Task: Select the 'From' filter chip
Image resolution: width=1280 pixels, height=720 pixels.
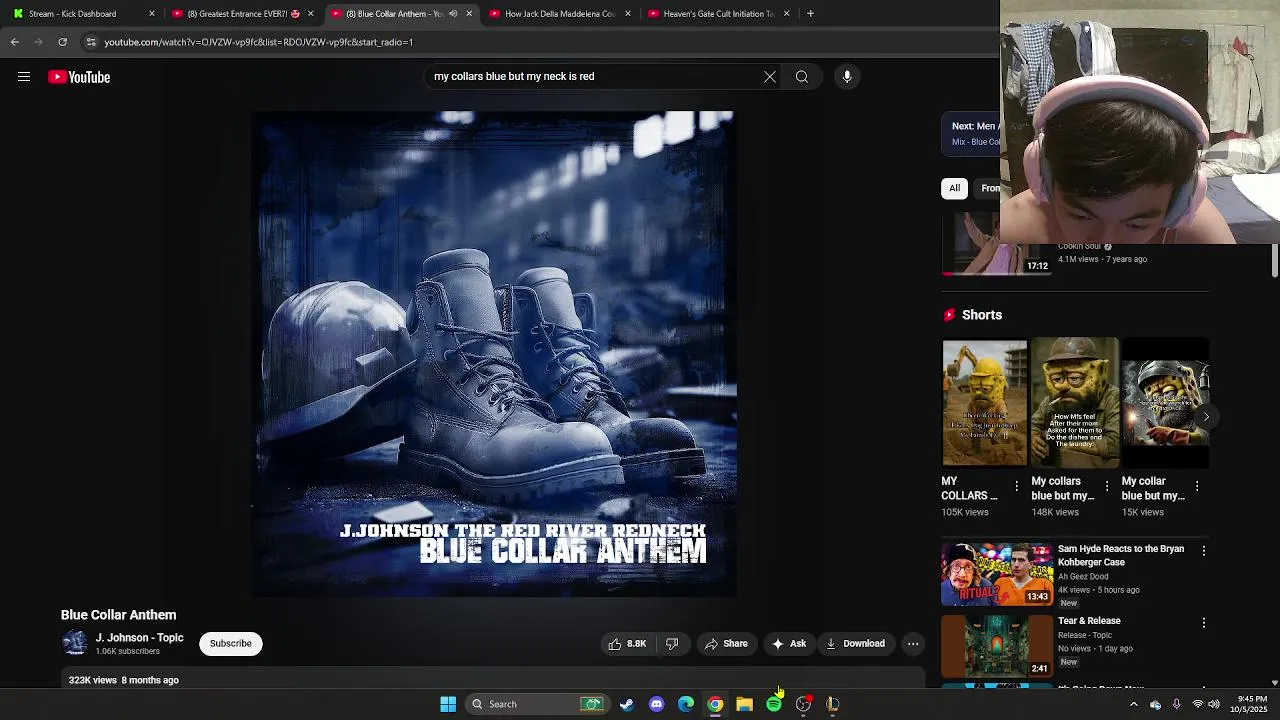Action: [x=988, y=188]
